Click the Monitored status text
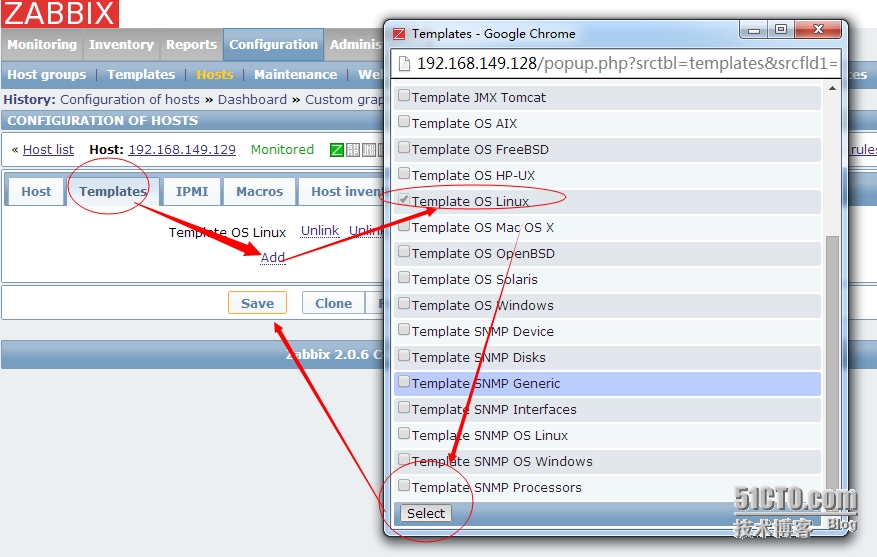The image size is (877, 557). point(282,150)
